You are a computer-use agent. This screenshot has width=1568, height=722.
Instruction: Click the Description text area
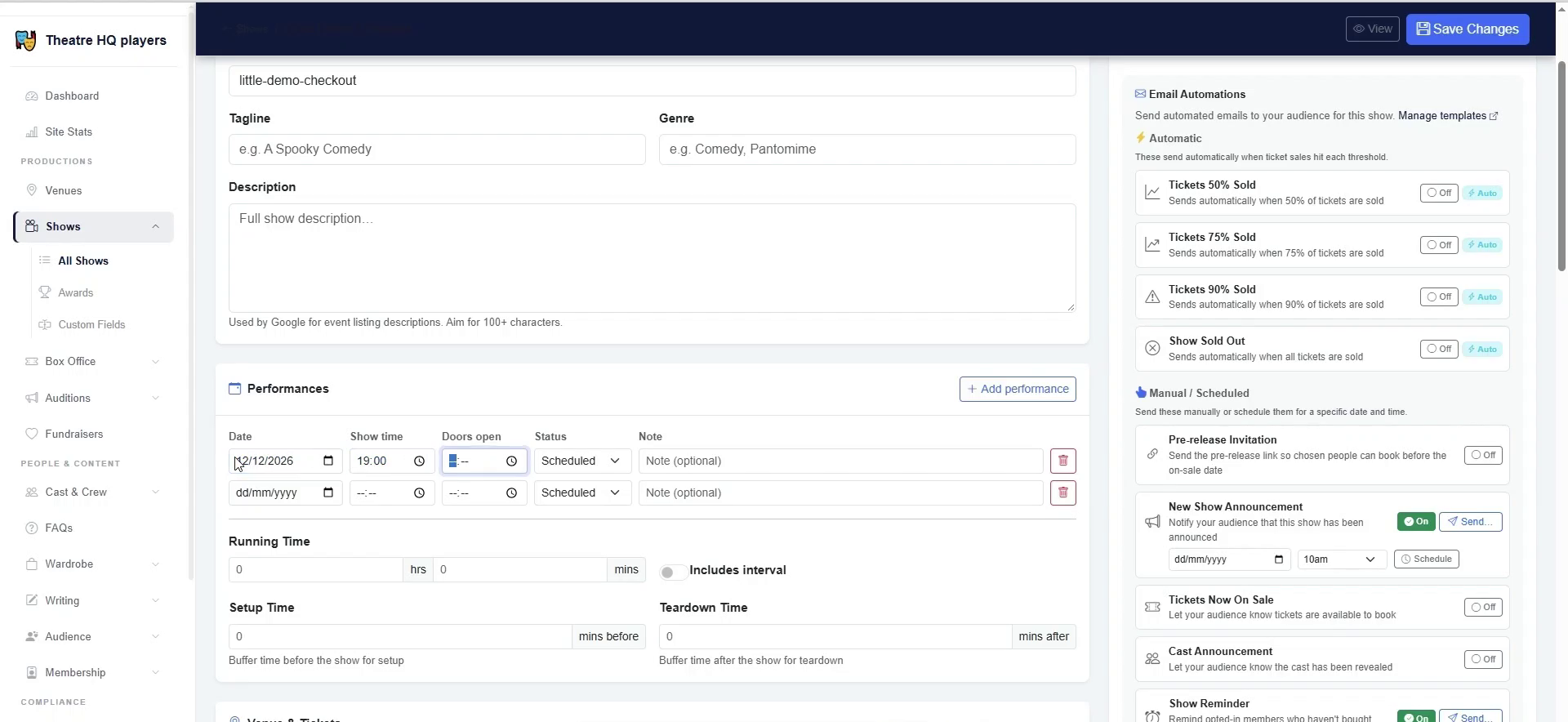[x=652, y=258]
